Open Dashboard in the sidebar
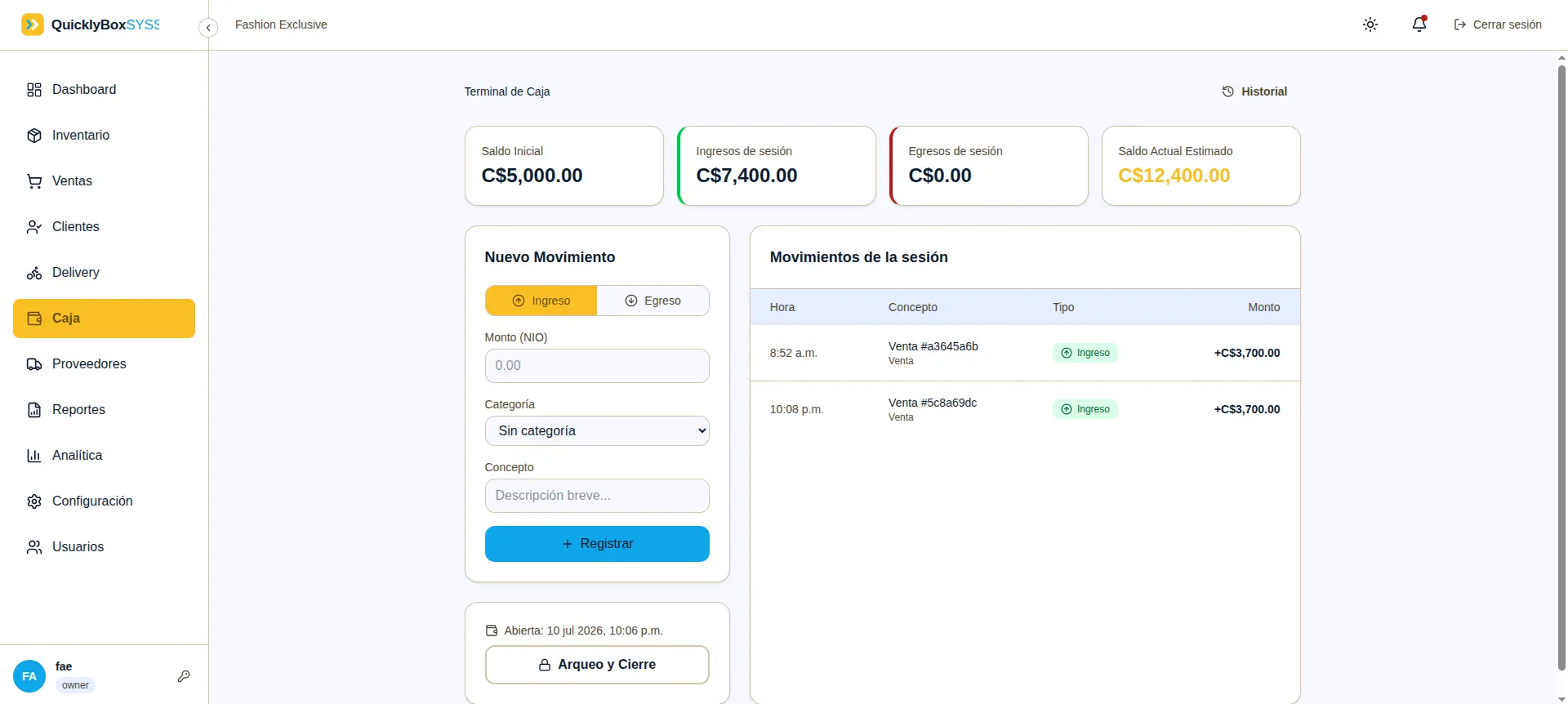Viewport: 1568px width, 704px height. 104,90
